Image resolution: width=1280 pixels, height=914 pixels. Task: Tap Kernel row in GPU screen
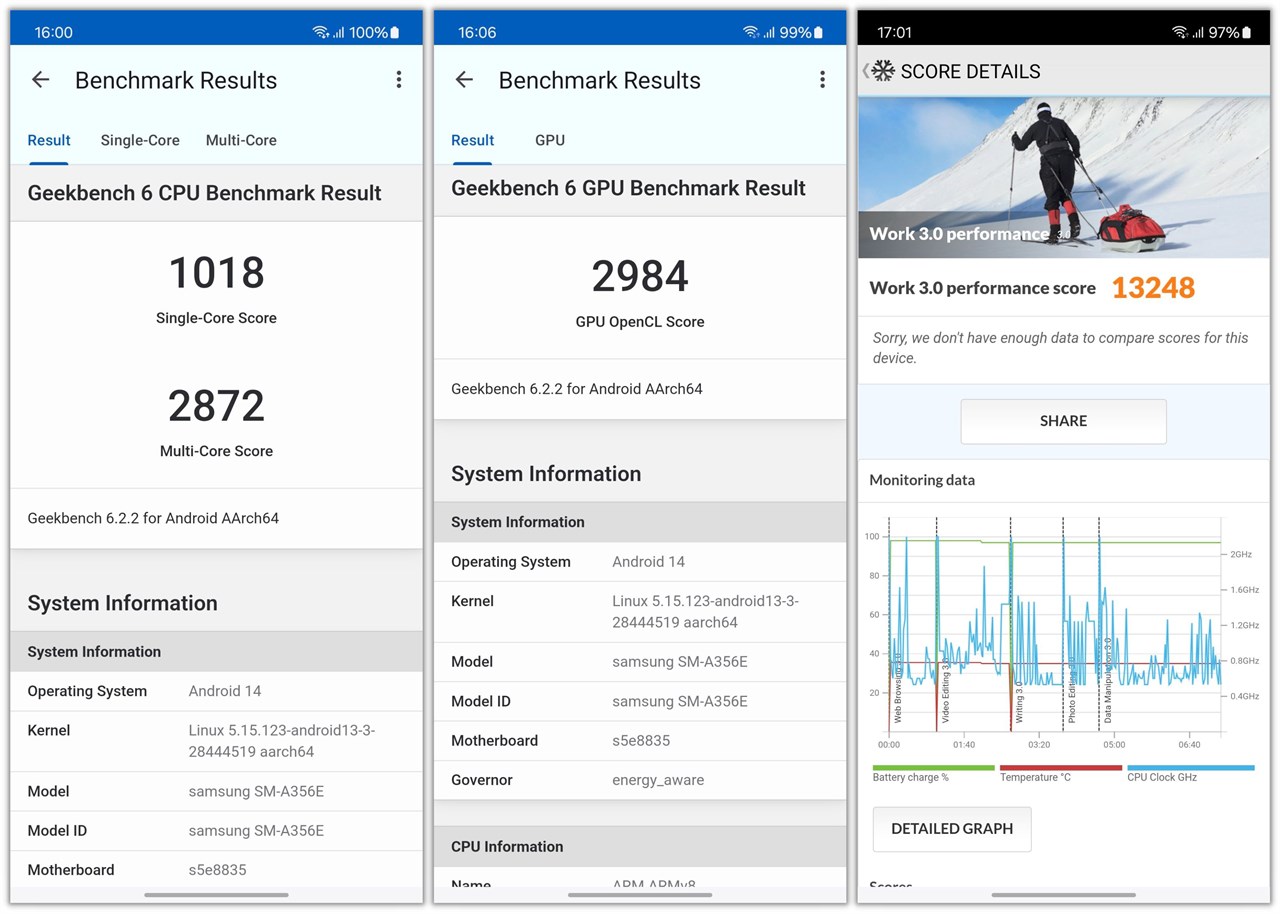coord(640,612)
